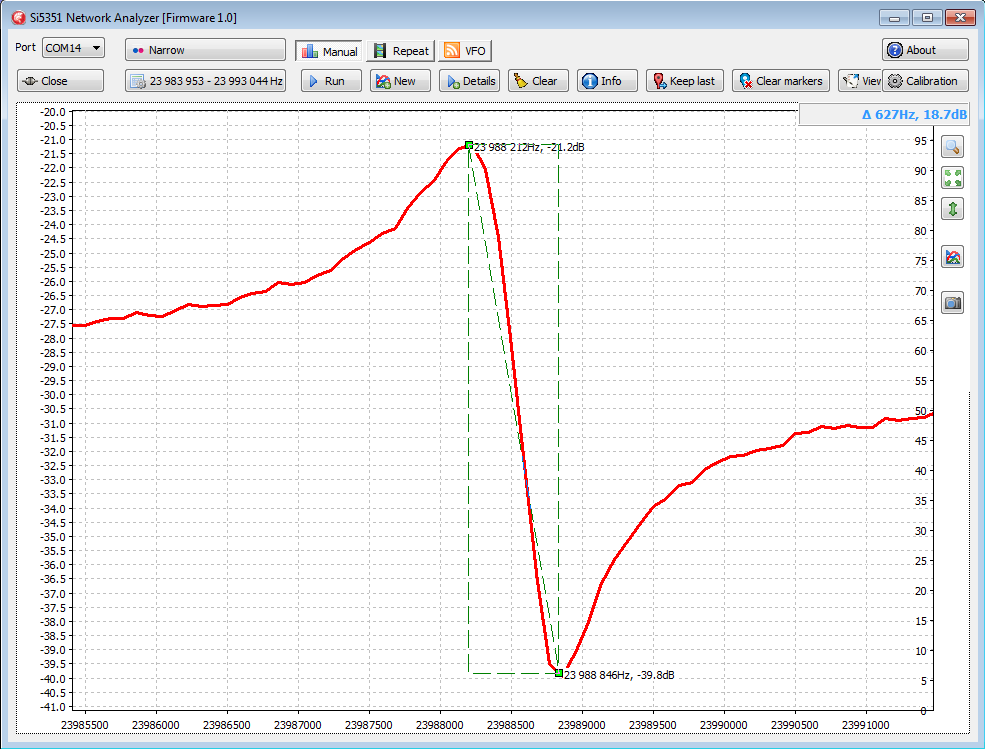Viewport: 985px width, 749px height.
Task: Click the minimum marker at -39.8dB
Action: click(x=559, y=673)
